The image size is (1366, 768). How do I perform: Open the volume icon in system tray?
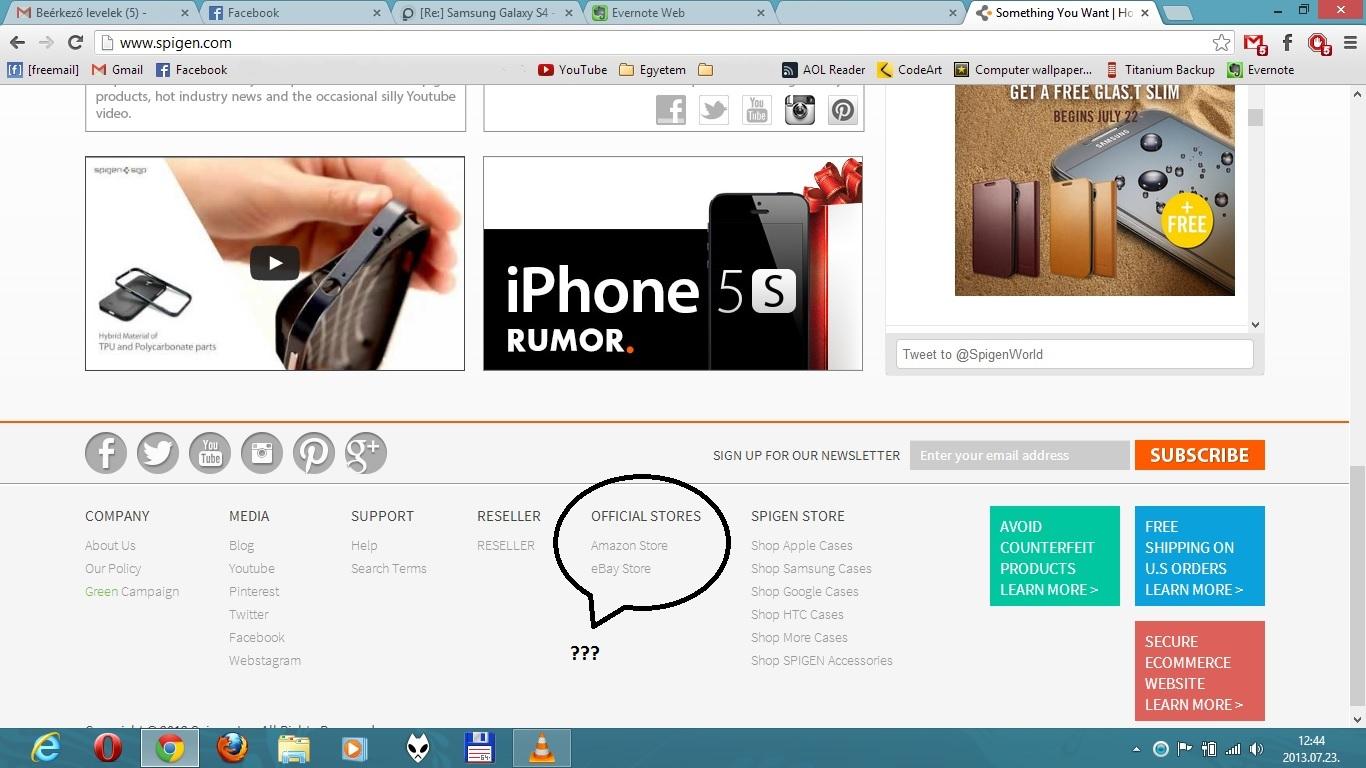coord(1256,749)
